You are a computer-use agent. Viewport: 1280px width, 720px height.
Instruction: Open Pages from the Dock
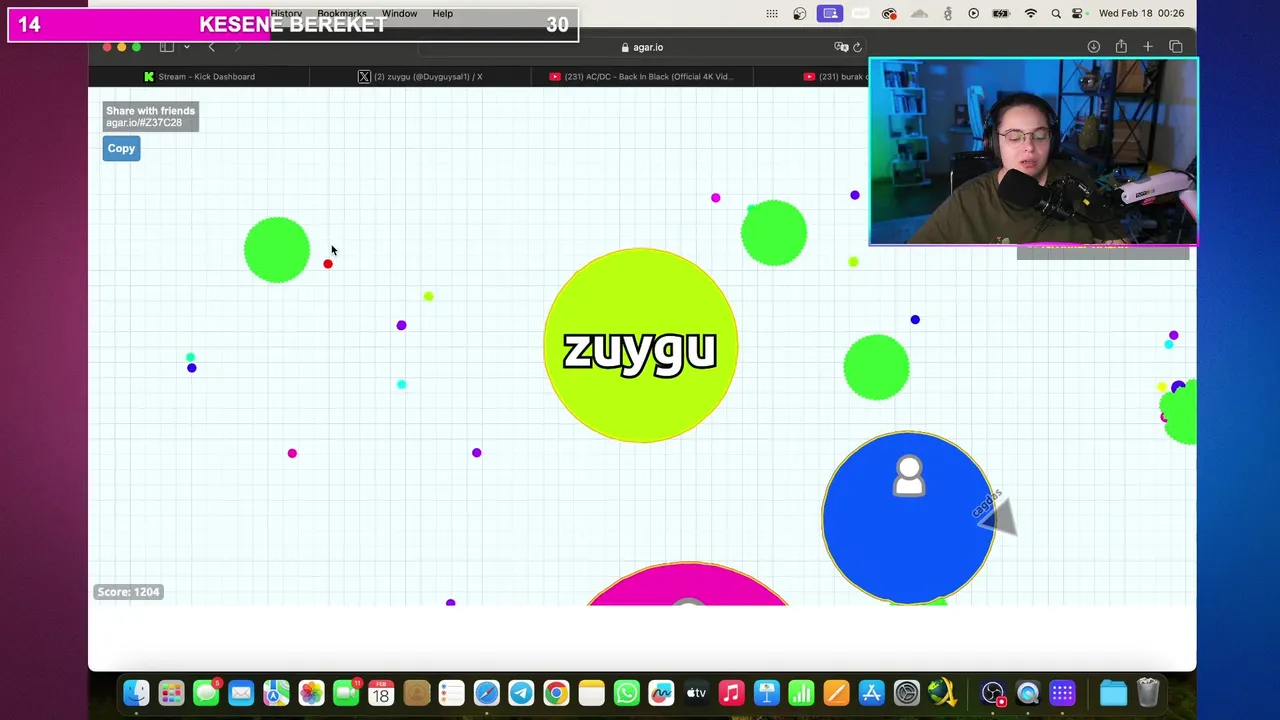836,692
